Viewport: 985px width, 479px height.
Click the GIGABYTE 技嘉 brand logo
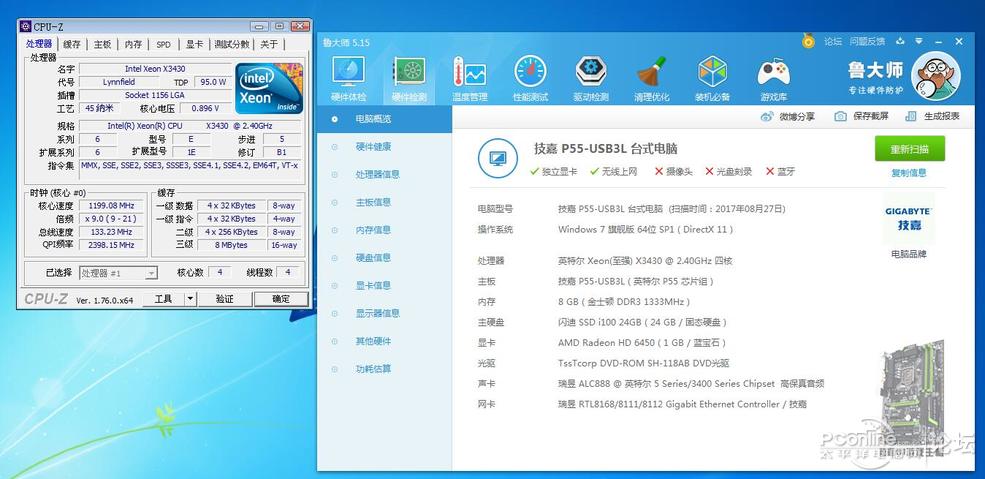(908, 220)
